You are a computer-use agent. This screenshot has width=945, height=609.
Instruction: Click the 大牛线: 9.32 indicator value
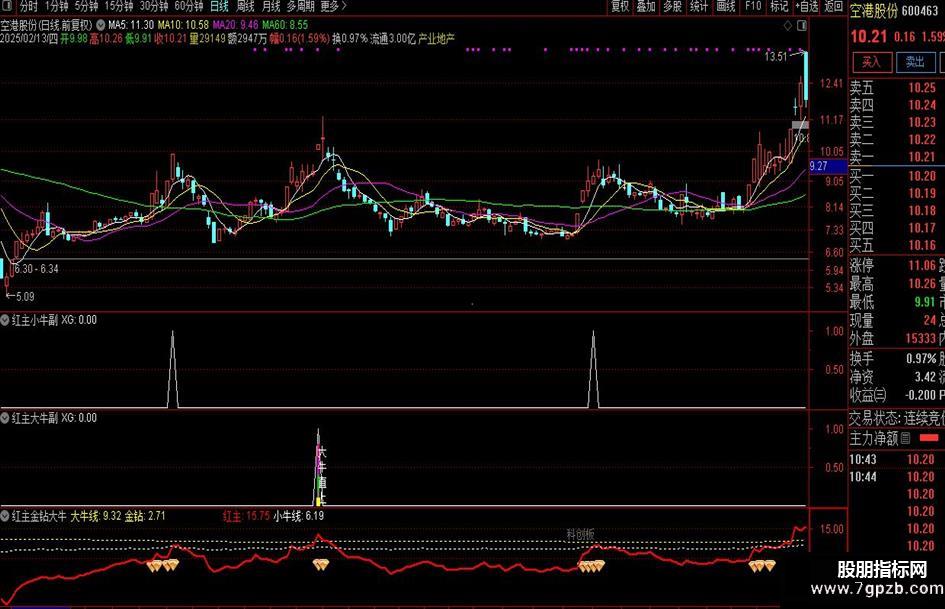96,516
